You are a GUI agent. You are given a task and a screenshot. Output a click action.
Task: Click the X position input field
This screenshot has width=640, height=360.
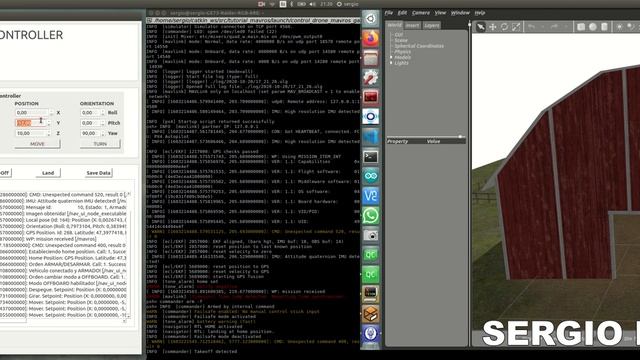pyautogui.click(x=32, y=112)
